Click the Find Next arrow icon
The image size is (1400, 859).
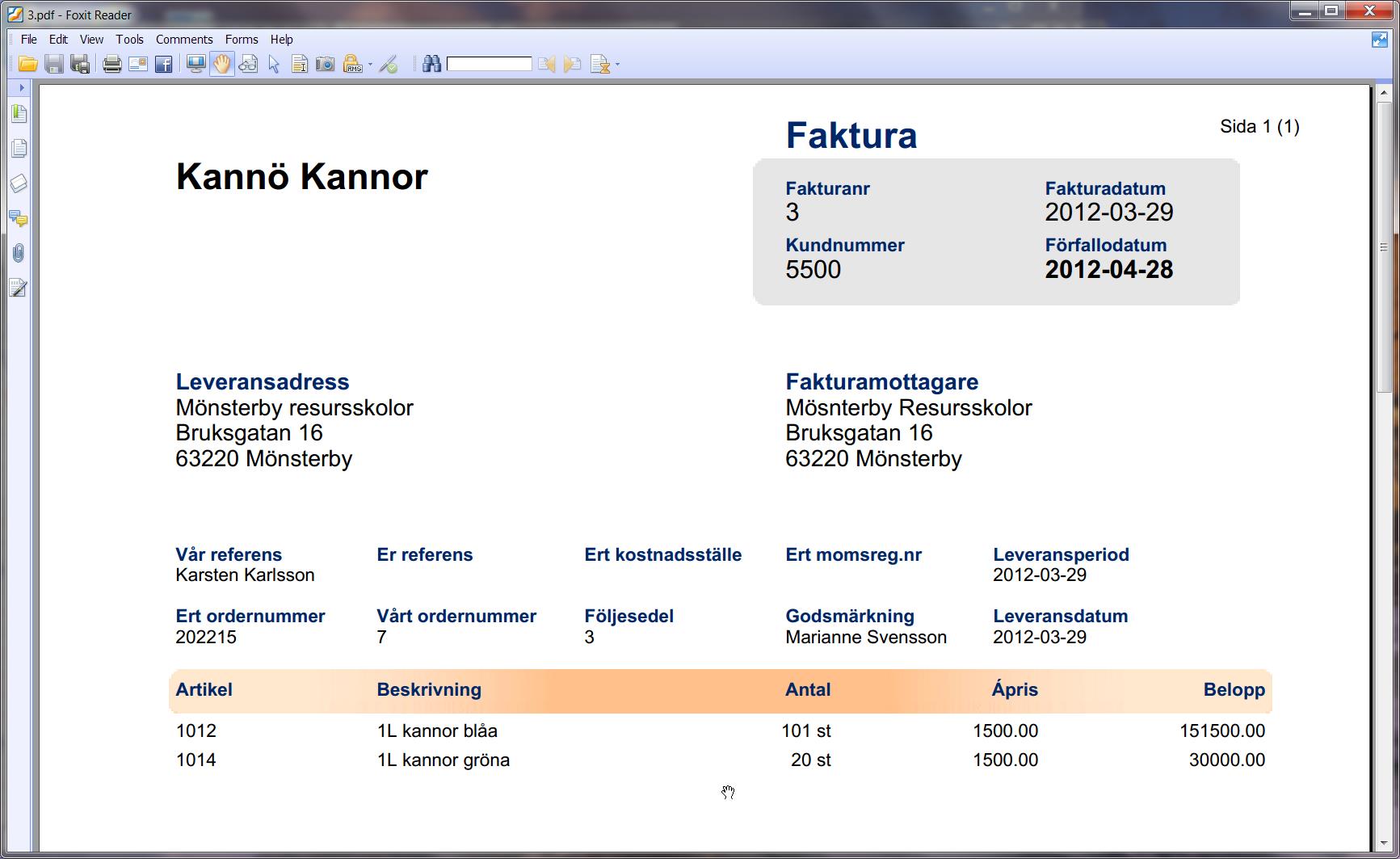[573, 65]
